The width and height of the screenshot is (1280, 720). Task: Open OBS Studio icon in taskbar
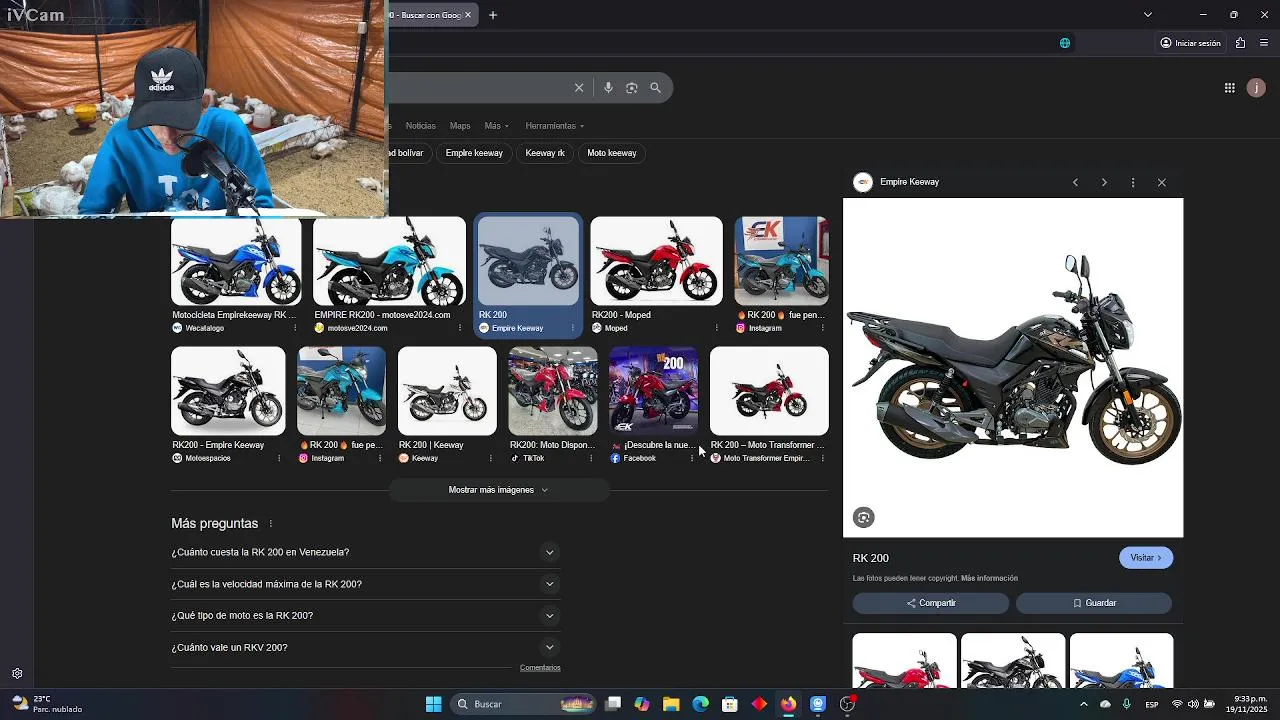847,704
